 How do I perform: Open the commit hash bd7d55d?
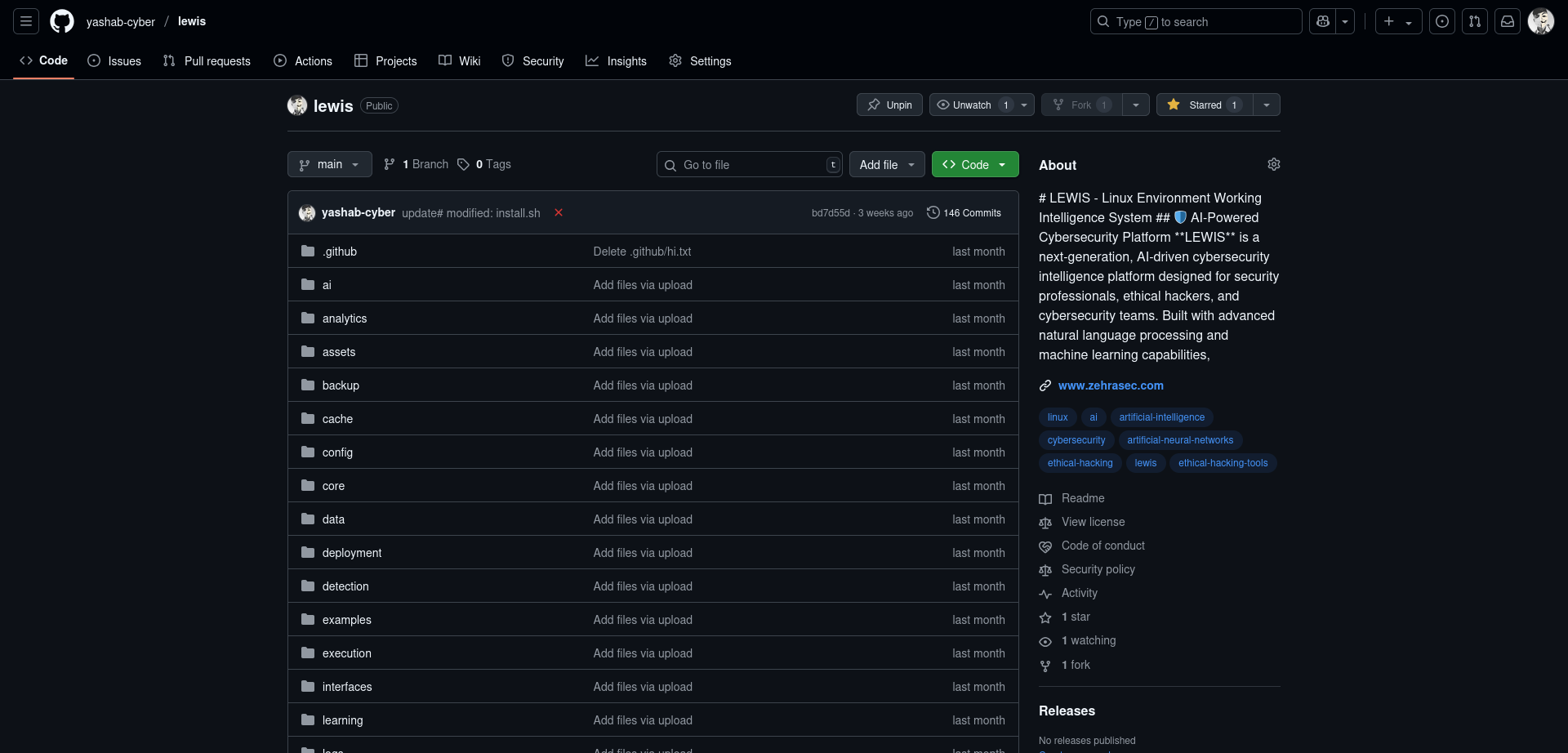click(831, 213)
